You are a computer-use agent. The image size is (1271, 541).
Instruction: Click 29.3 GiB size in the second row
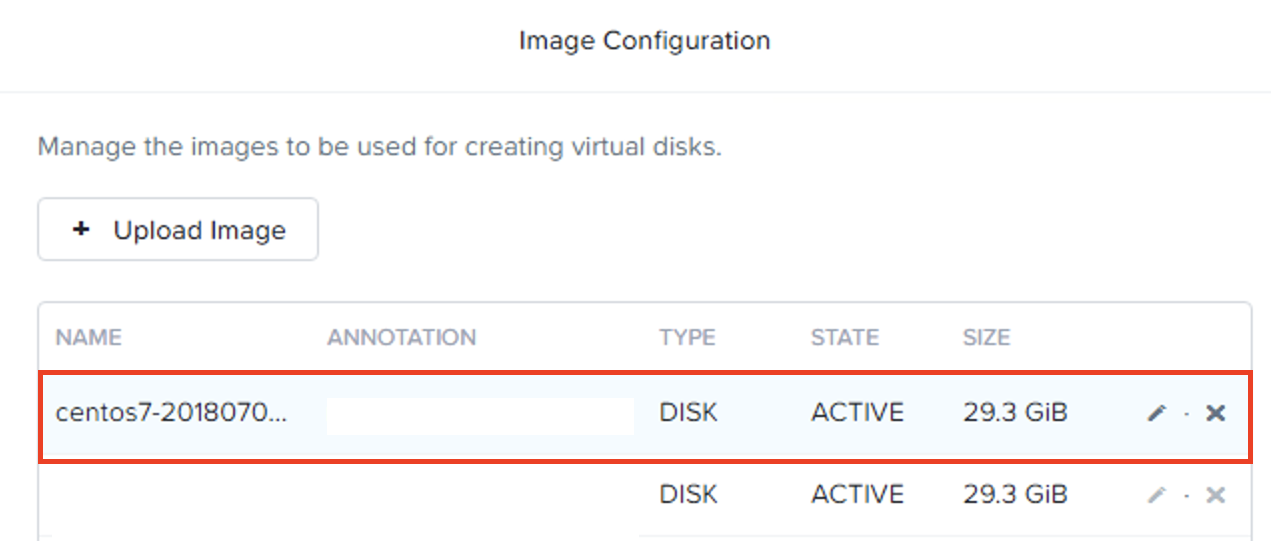coord(1015,495)
